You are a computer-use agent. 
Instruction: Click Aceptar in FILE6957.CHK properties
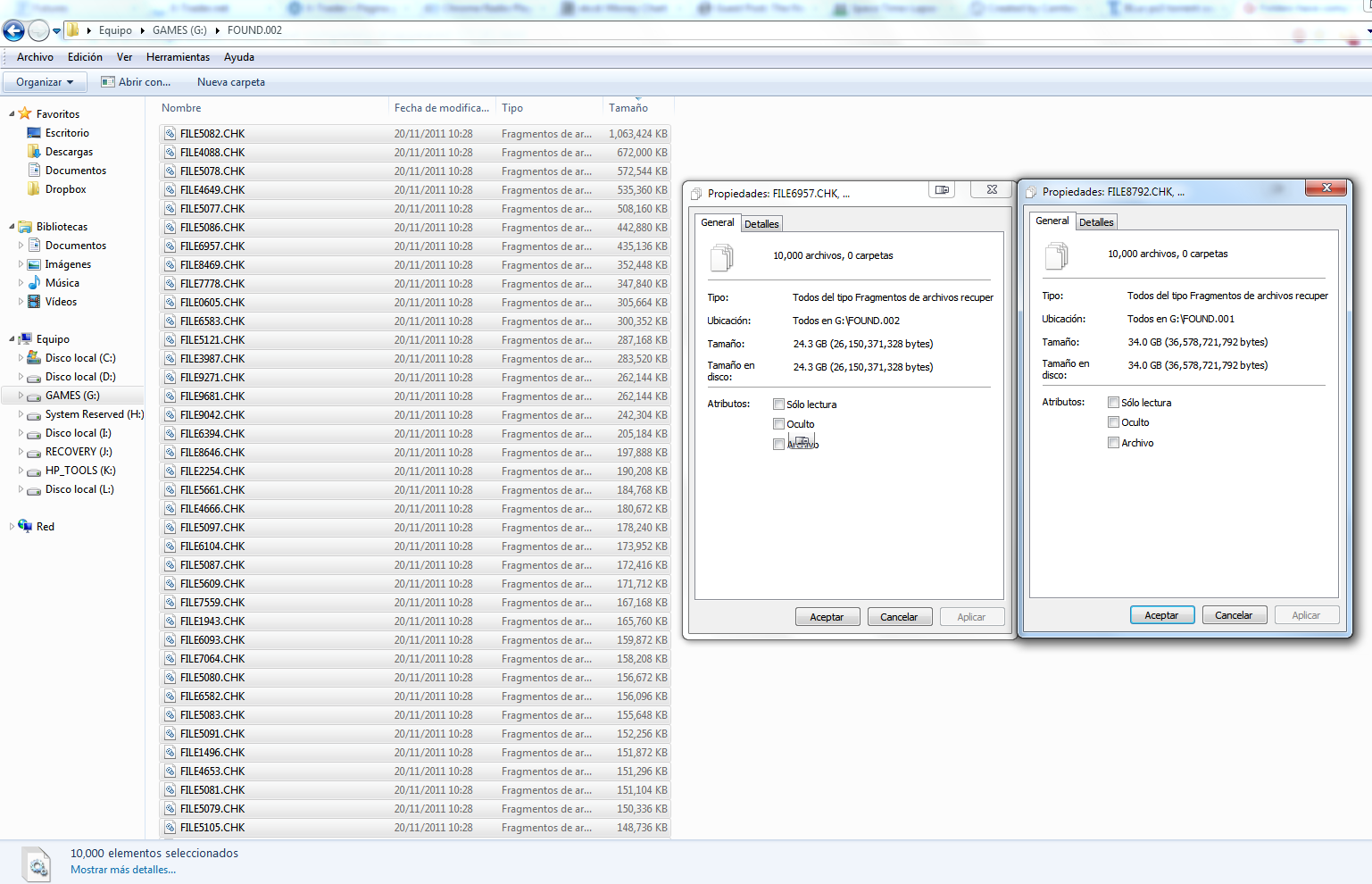(x=827, y=616)
